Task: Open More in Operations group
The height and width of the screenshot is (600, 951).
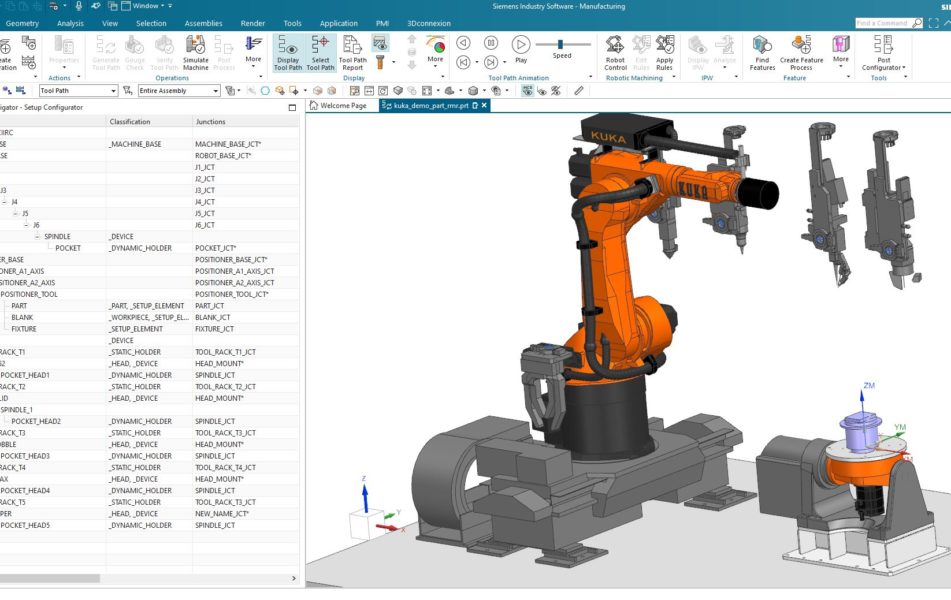Action: tap(254, 50)
